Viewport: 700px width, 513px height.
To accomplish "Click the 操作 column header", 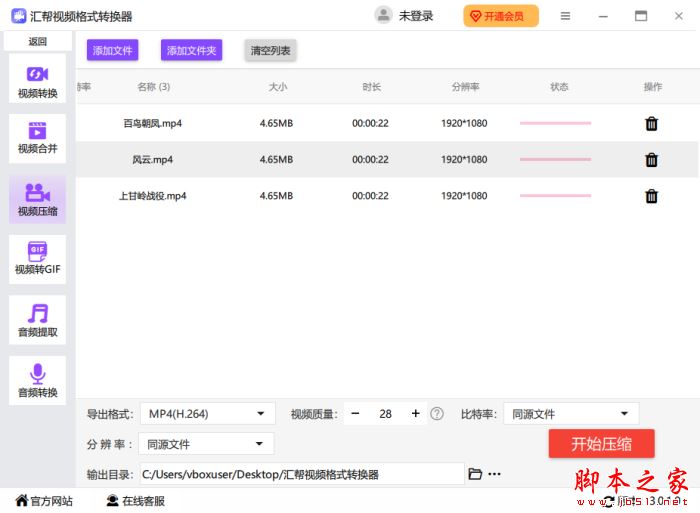I will pos(653,87).
